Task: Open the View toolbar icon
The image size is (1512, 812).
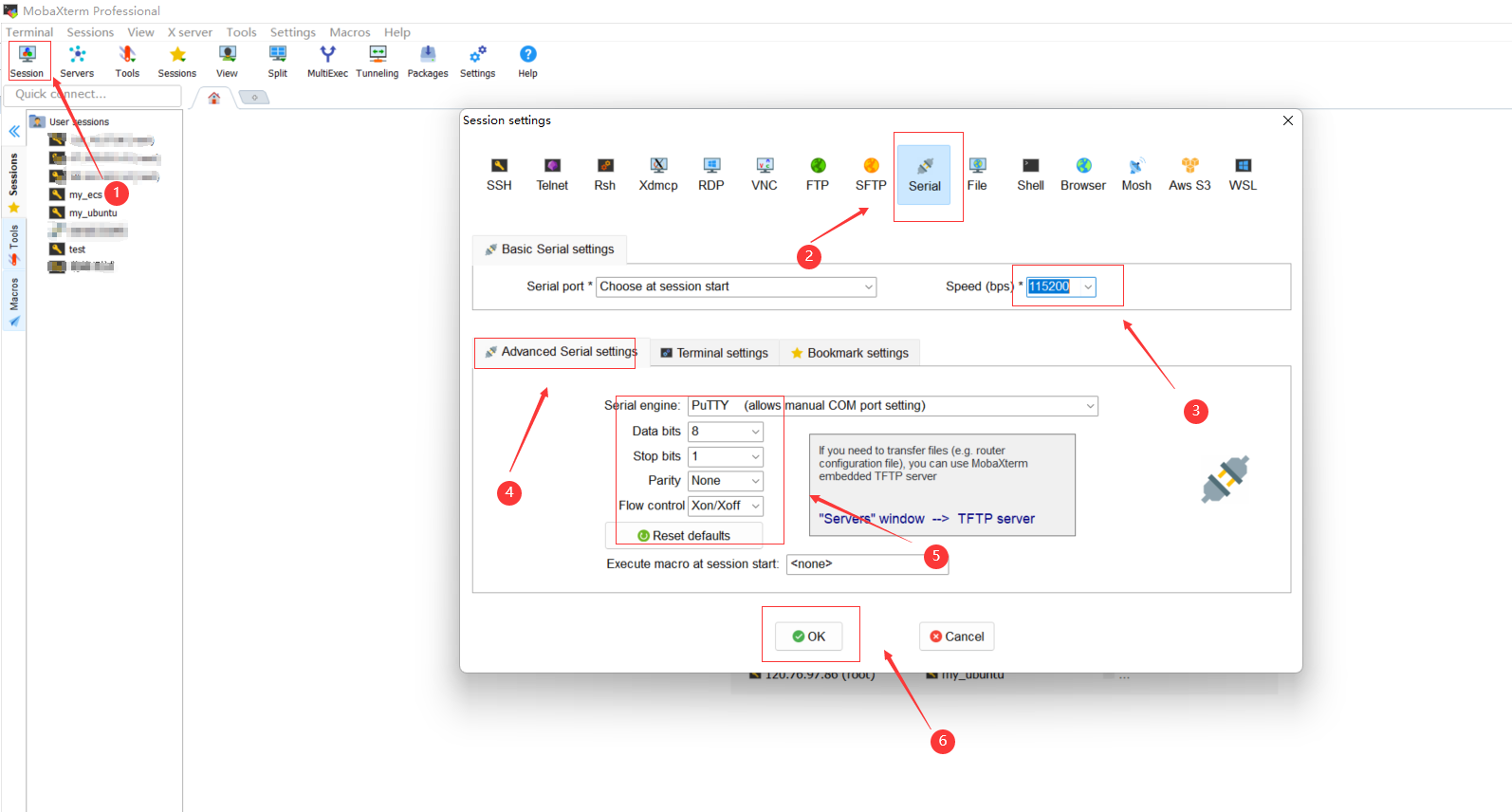Action: (x=227, y=62)
